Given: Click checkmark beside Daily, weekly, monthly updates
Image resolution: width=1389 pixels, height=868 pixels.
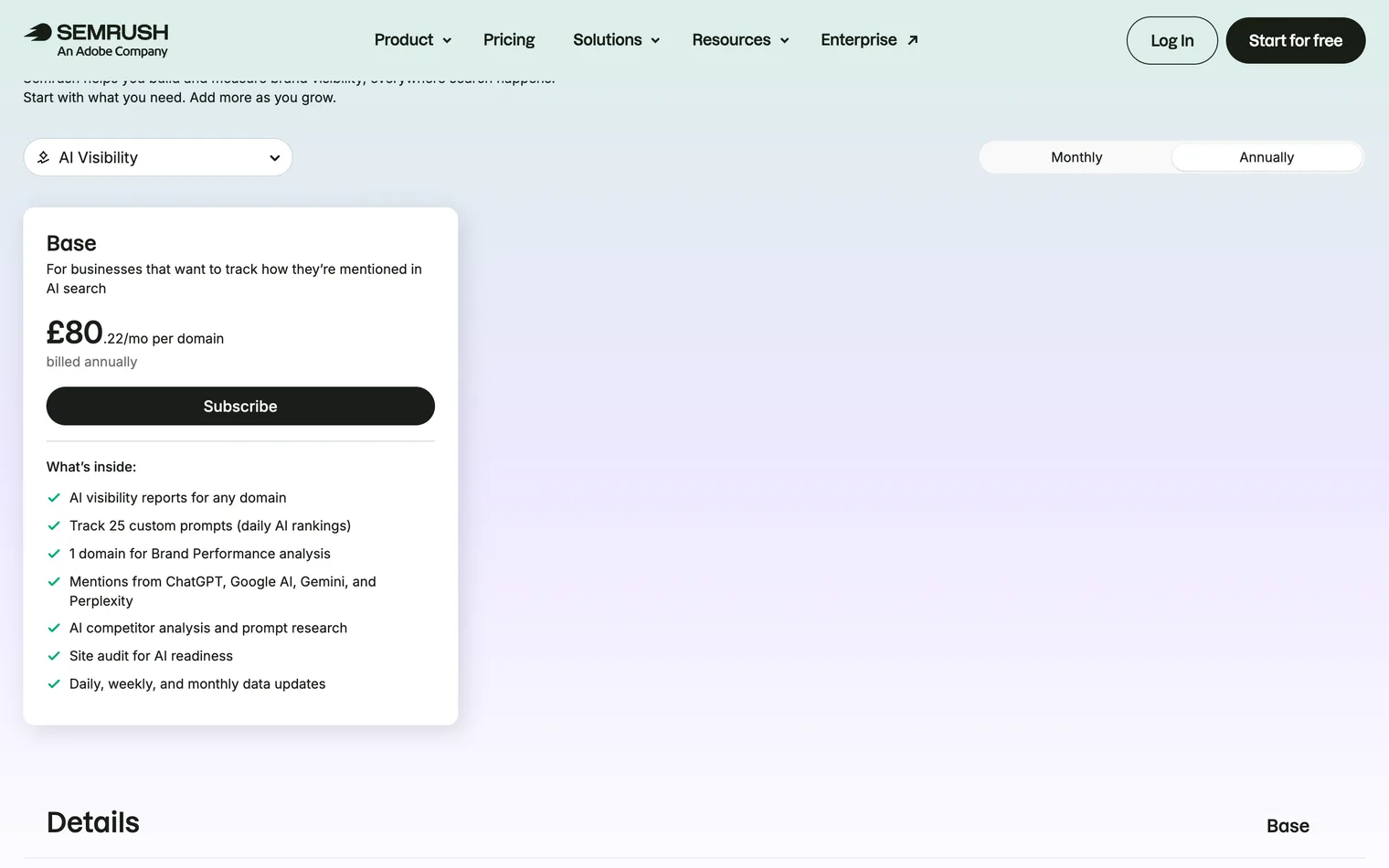Looking at the screenshot, I should click(54, 684).
